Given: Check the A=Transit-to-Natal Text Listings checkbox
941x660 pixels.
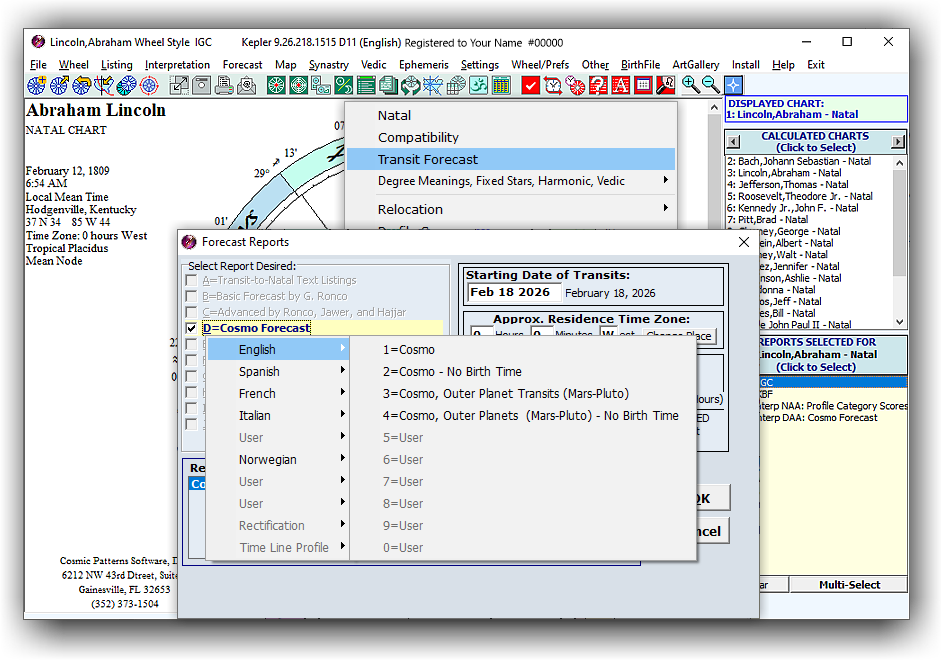Looking at the screenshot, I should (191, 280).
